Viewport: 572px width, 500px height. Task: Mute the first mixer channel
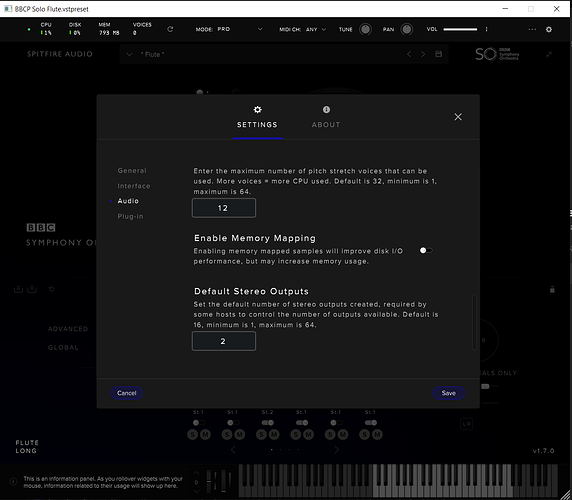(x=205, y=434)
